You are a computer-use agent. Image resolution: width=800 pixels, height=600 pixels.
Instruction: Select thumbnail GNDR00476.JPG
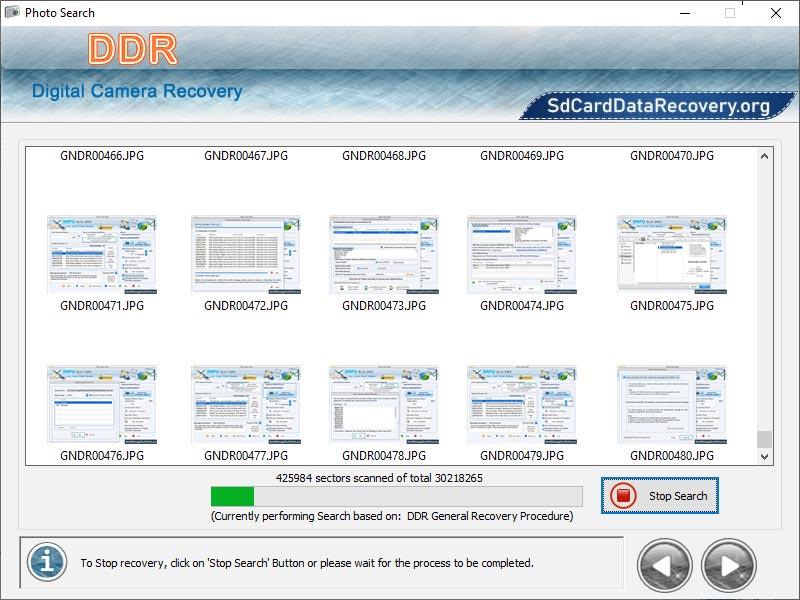(x=102, y=405)
